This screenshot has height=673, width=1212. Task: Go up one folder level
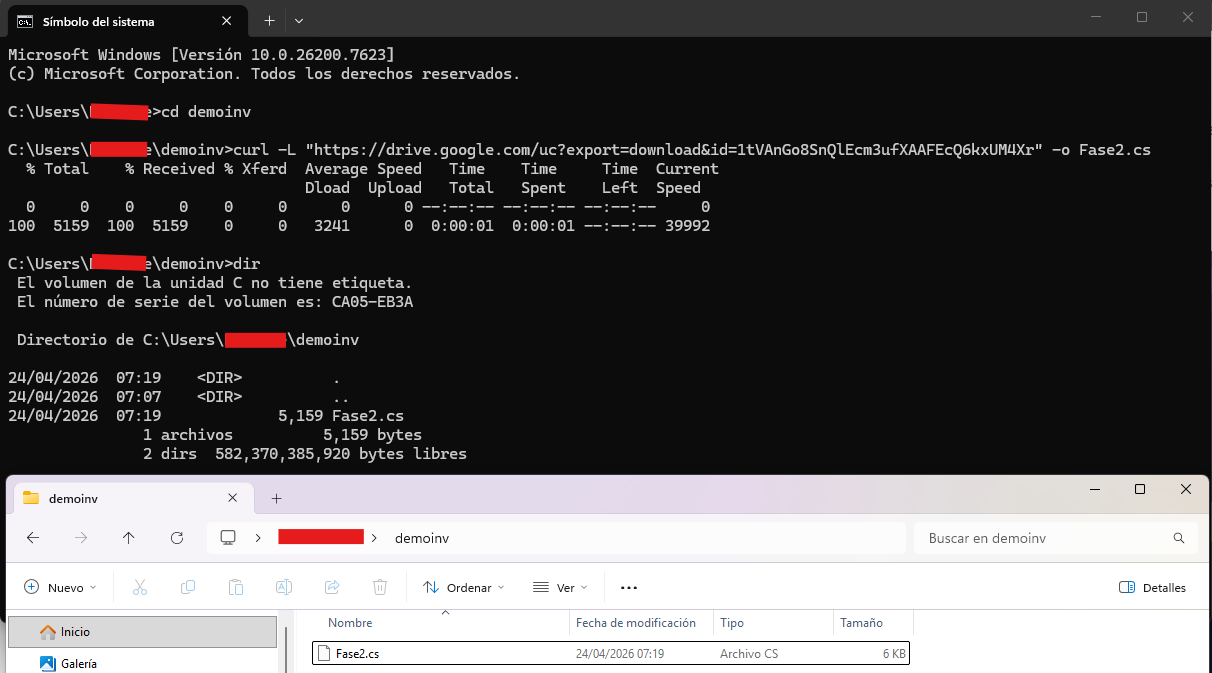coord(129,538)
